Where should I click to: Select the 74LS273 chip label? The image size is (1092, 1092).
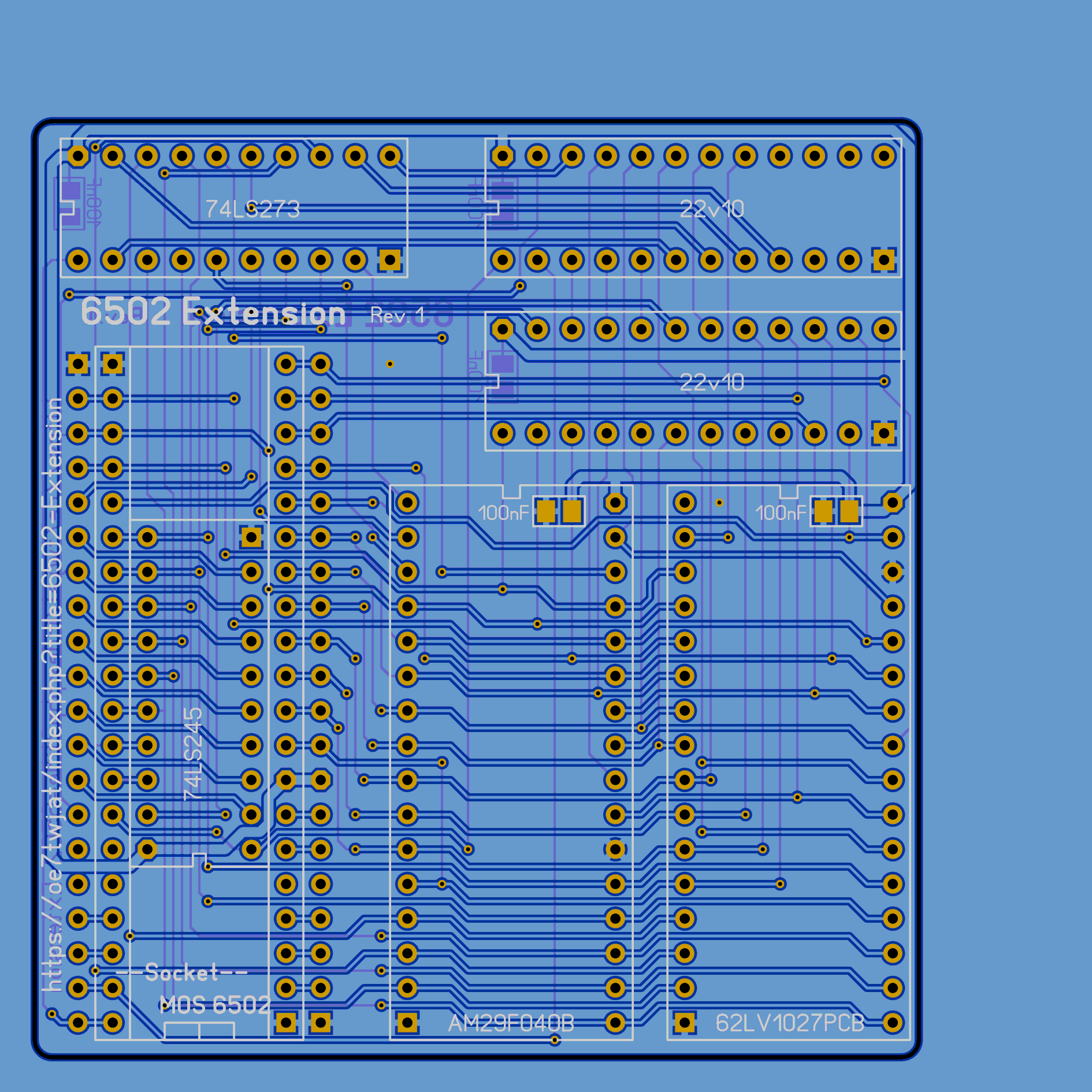[252, 209]
